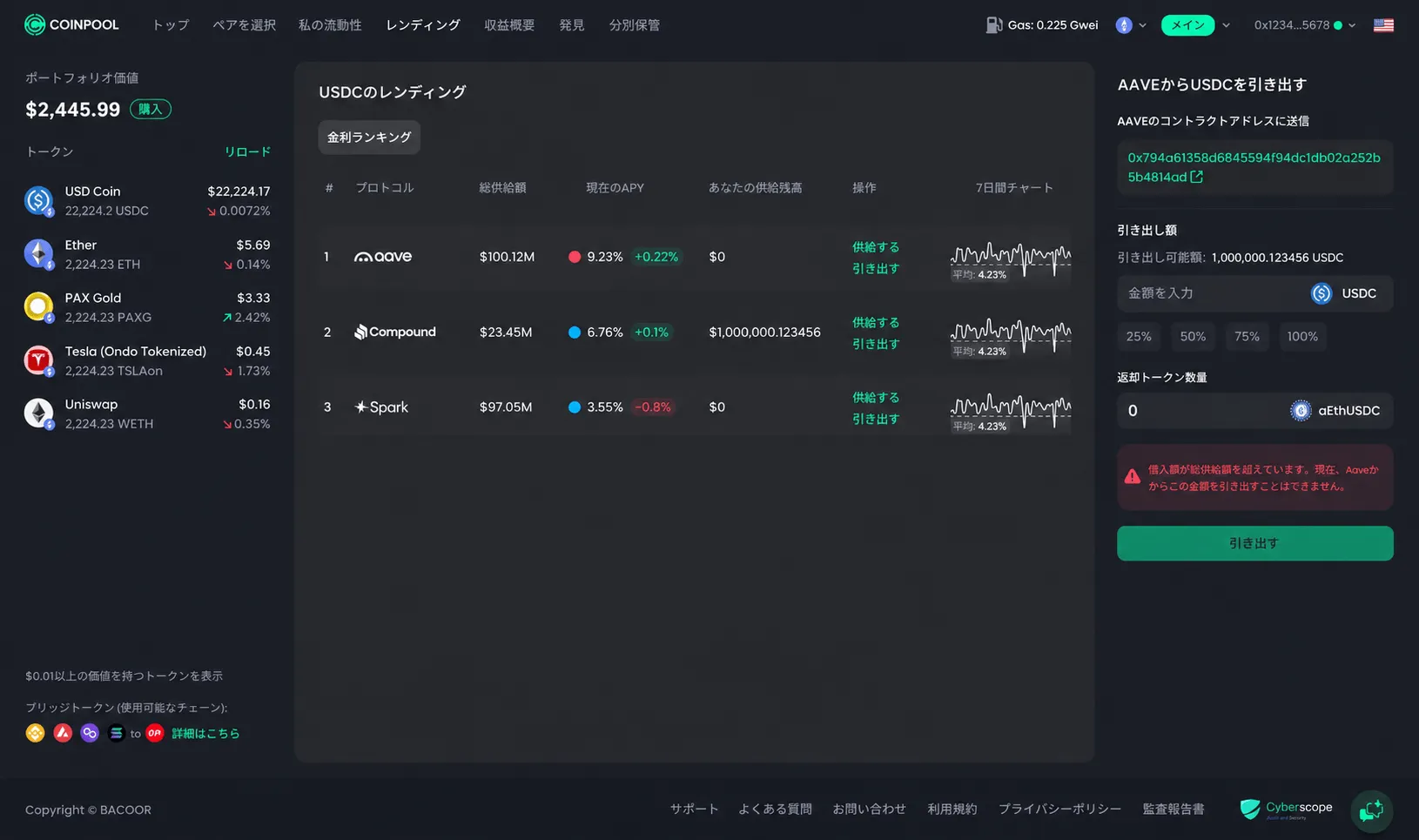
Task: Click 詳細はこちら bridge link
Action: 205,734
